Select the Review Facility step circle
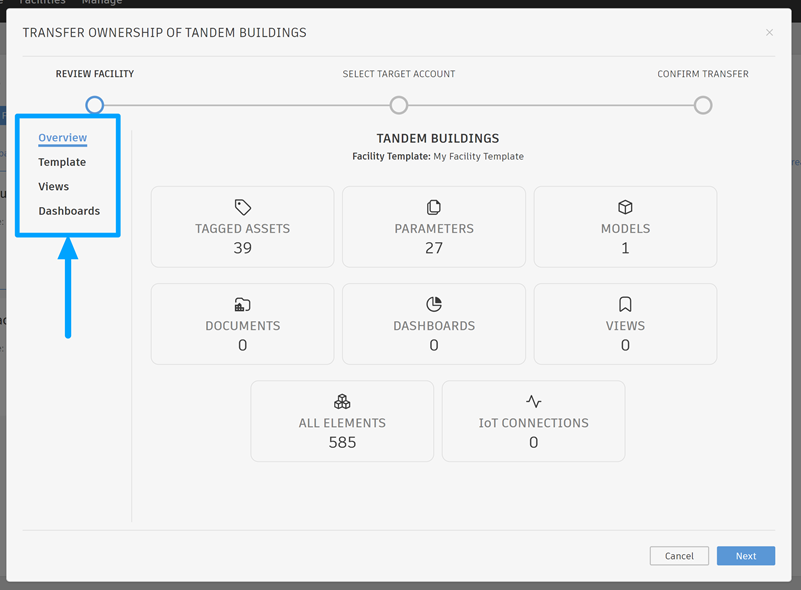Viewport: 801px width, 590px height. point(94,105)
